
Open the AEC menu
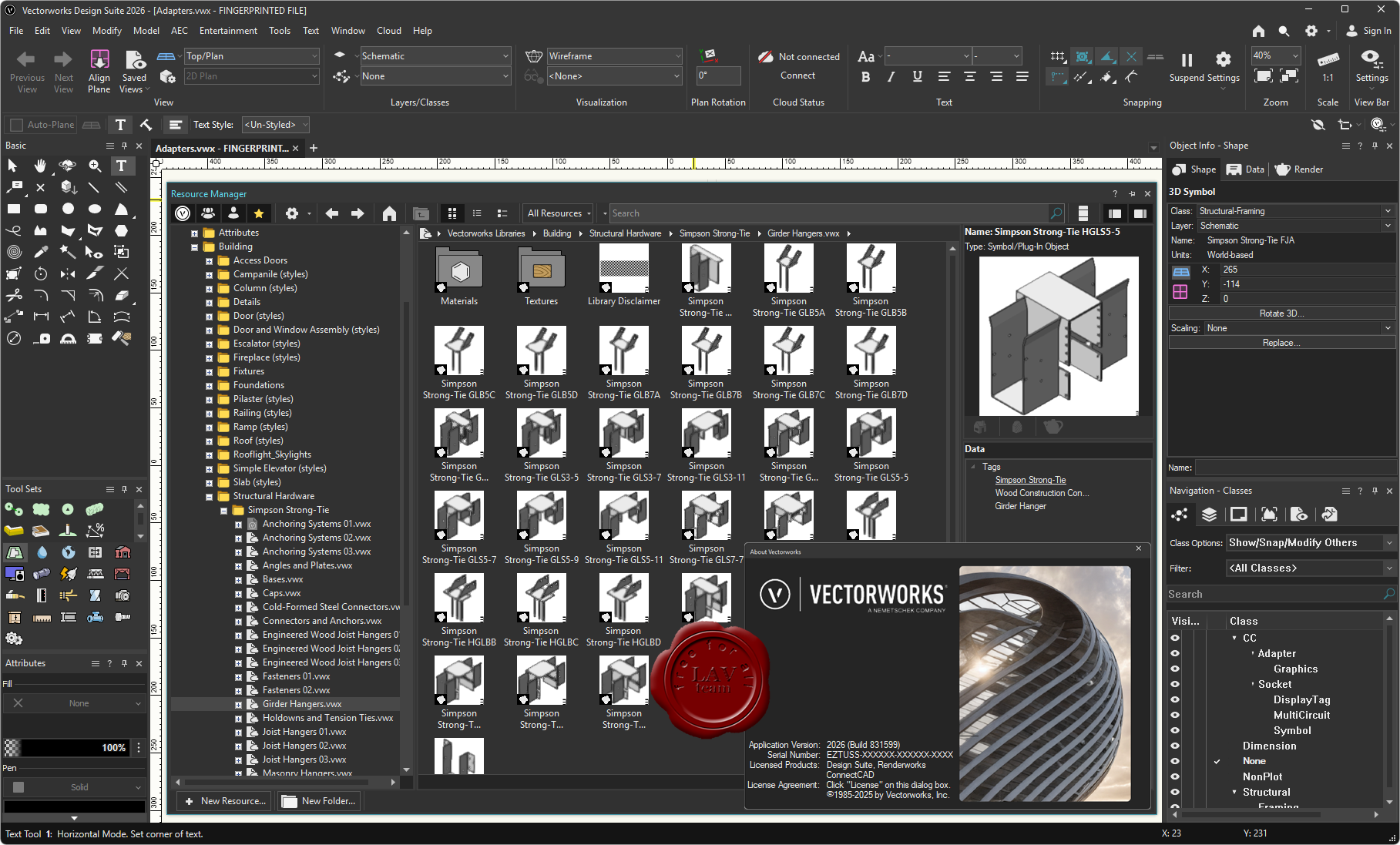pyautogui.click(x=180, y=31)
